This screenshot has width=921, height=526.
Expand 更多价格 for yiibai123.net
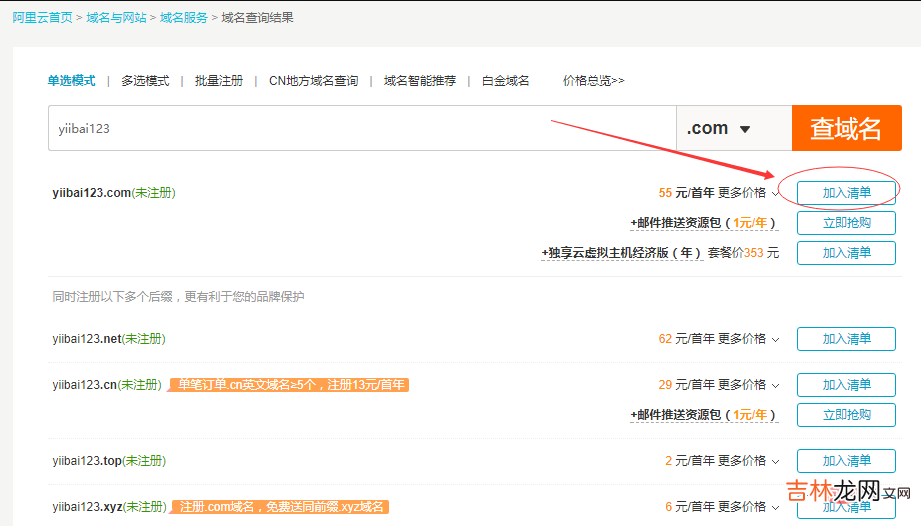coord(748,339)
